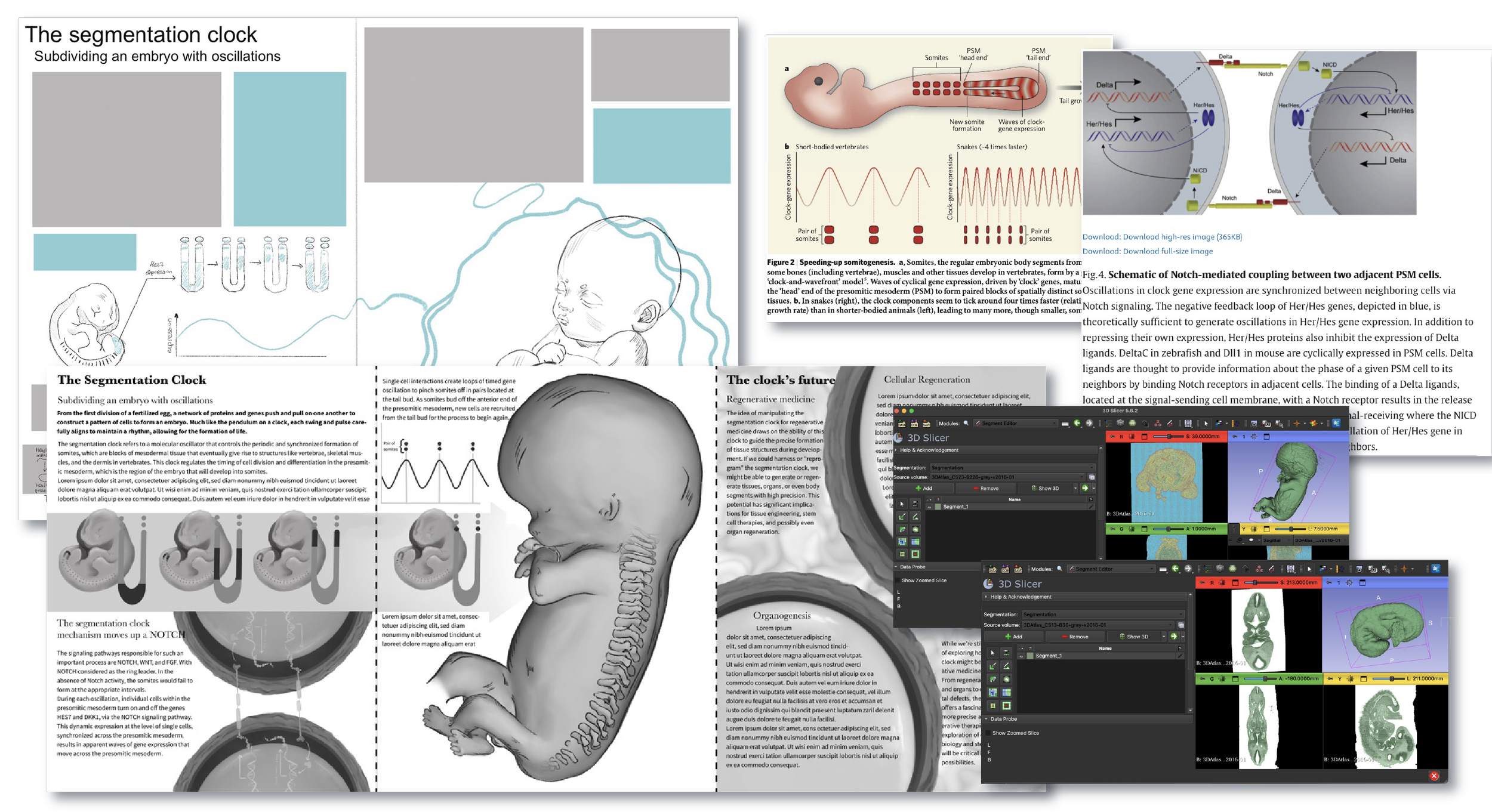1492x812 pixels.
Task: Click screenshot capture icon in upper Slicer toolbar
Action: 1253,424
